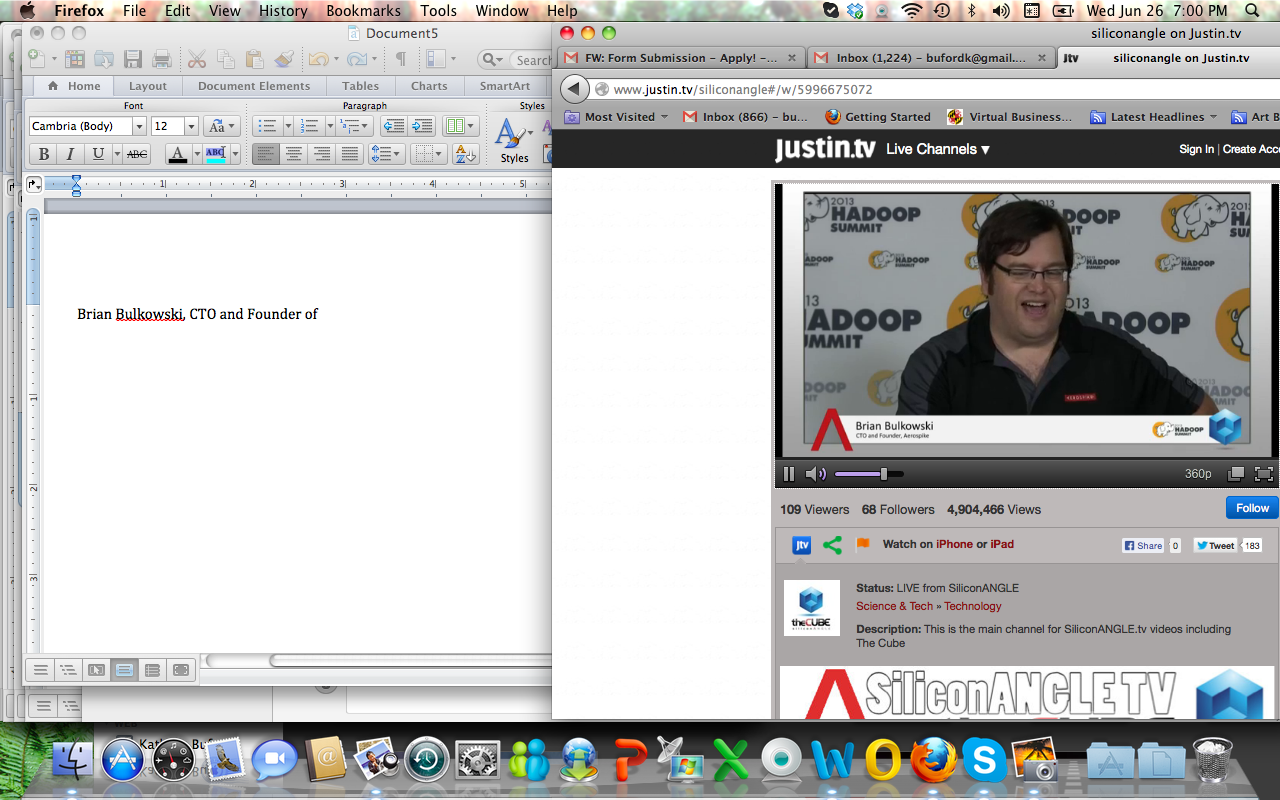
Task: Click the Justin.tv jtv icon below video
Action: (802, 545)
